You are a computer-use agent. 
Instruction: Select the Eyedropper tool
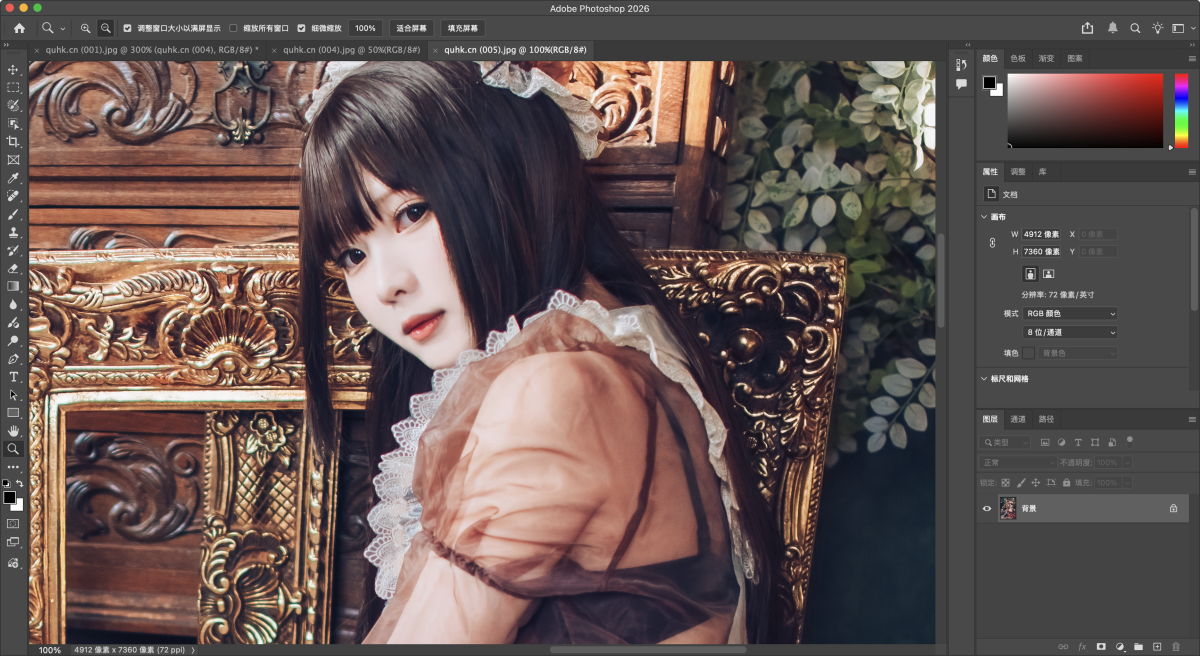tap(14, 178)
